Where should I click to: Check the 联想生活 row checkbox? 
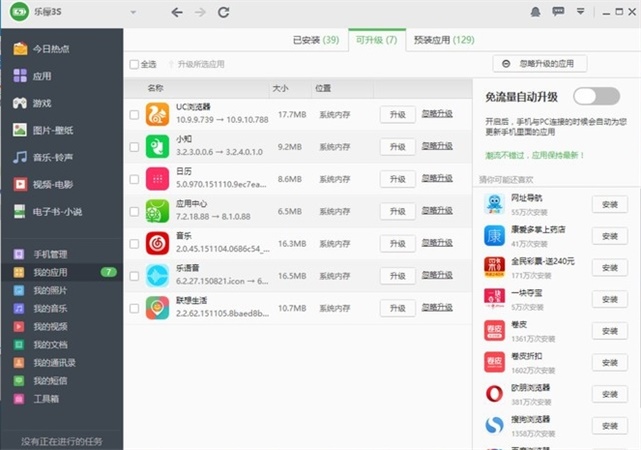pos(134,308)
